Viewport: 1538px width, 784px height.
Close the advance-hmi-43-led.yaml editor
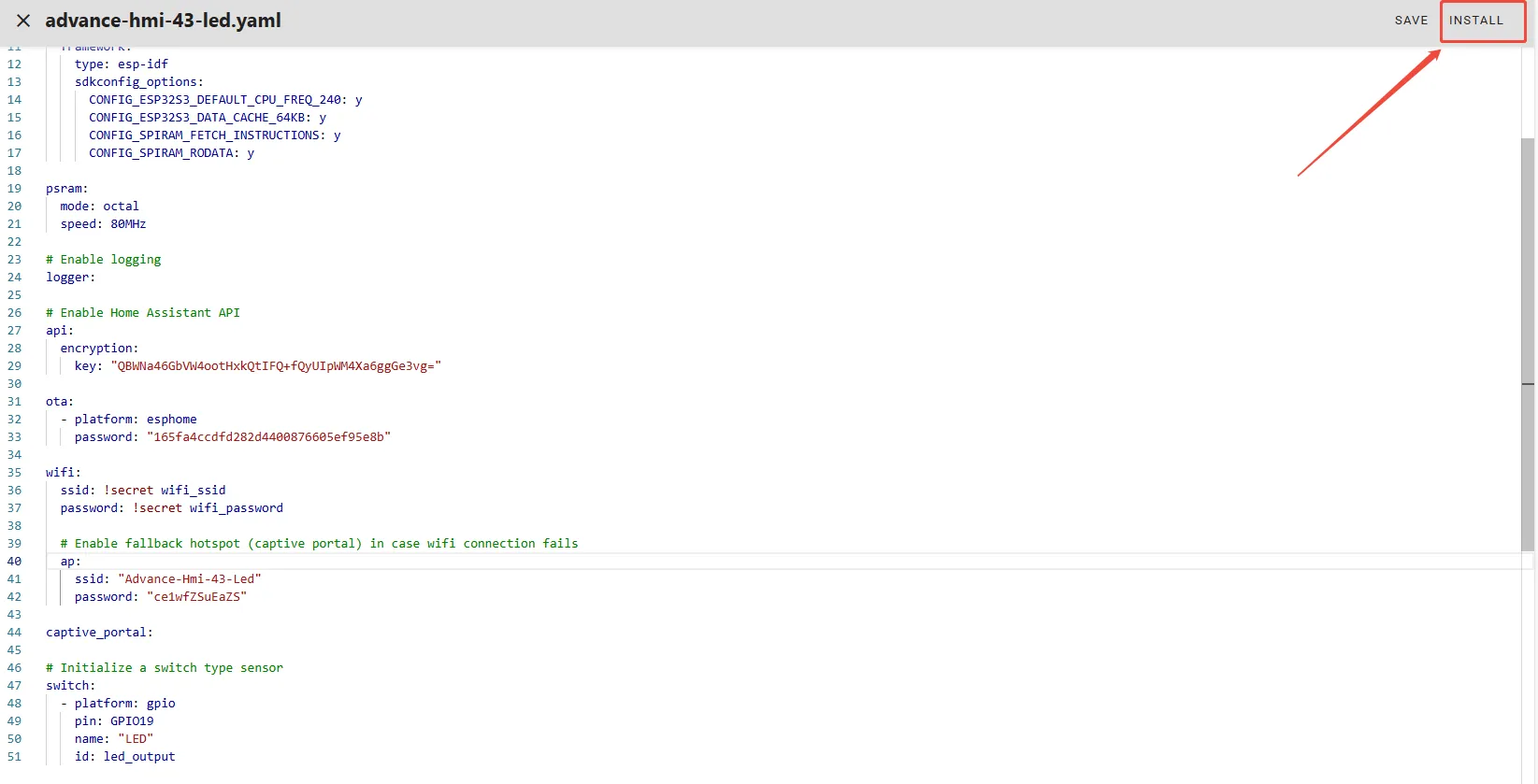tap(23, 21)
